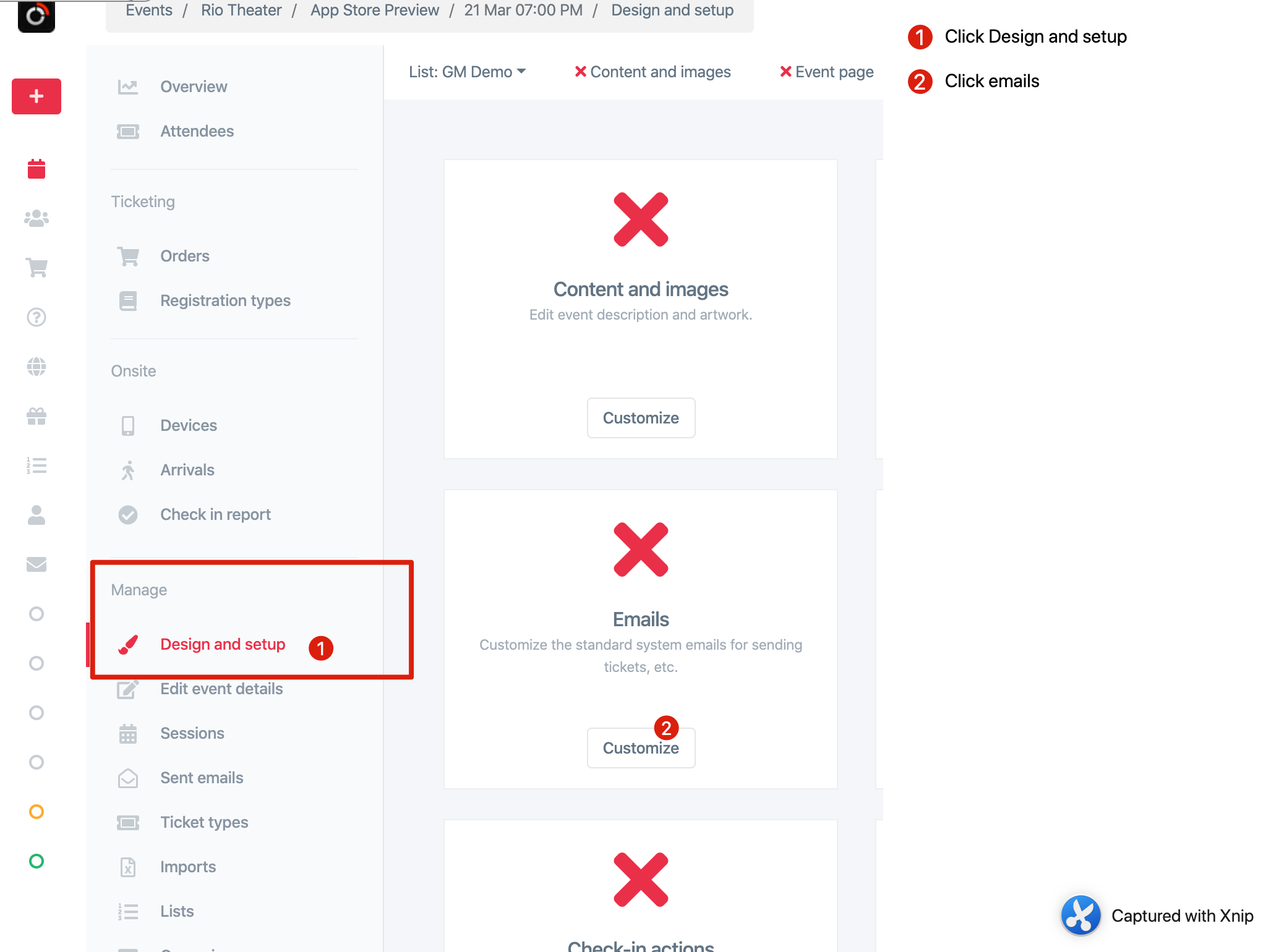The width and height of the screenshot is (1279, 952).
Task: Click the email envelope icon in sidebar
Action: [36, 562]
